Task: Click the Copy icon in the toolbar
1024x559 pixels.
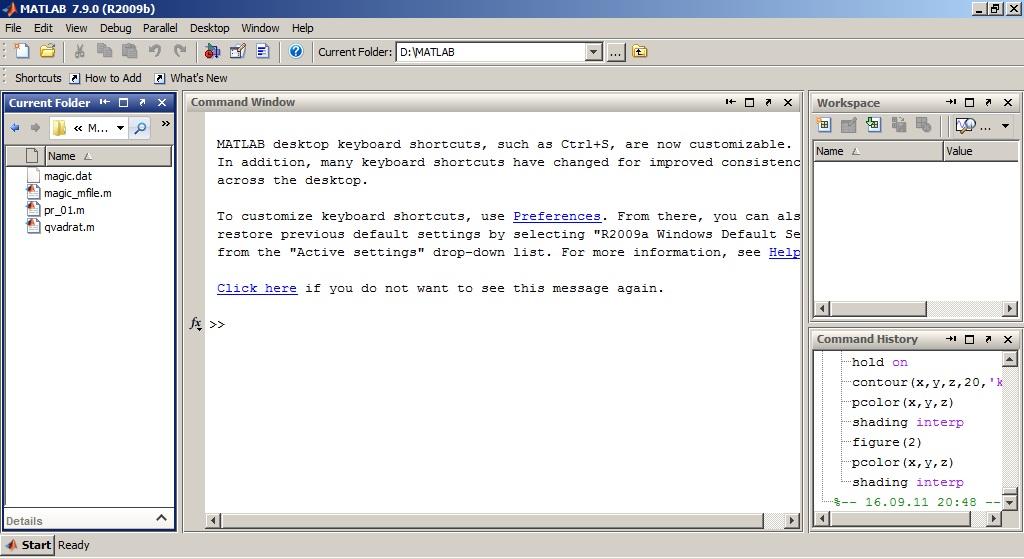Action: 104,51
